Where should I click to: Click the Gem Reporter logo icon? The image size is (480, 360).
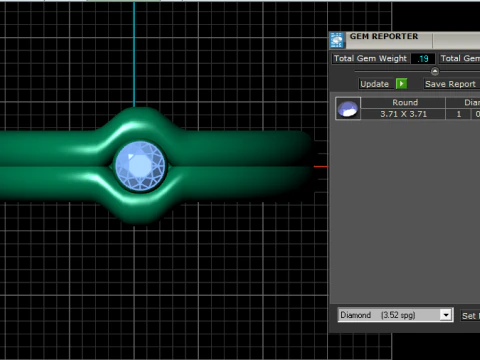(x=337, y=40)
